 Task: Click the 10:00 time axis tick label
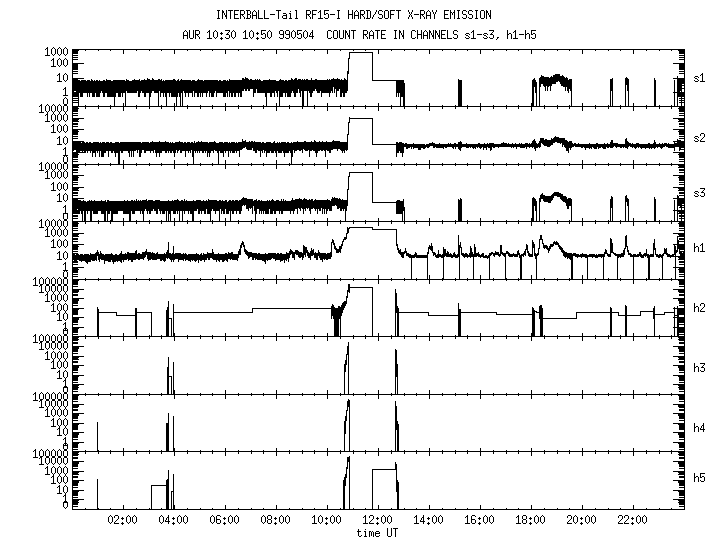326,520
